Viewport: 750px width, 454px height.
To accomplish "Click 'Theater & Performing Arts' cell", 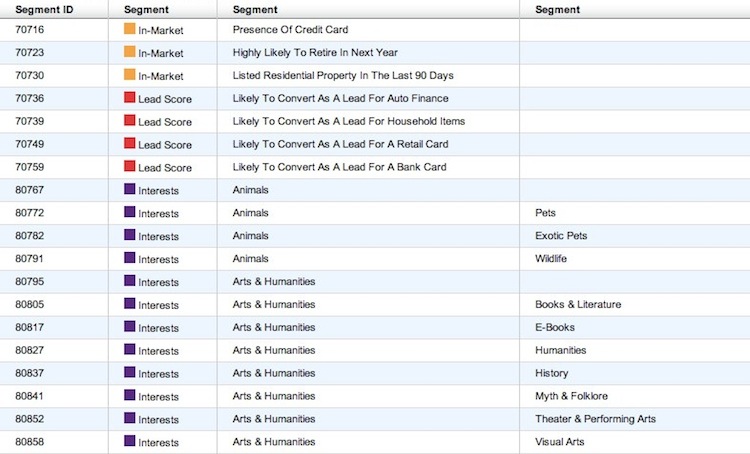I will pyautogui.click(x=596, y=419).
